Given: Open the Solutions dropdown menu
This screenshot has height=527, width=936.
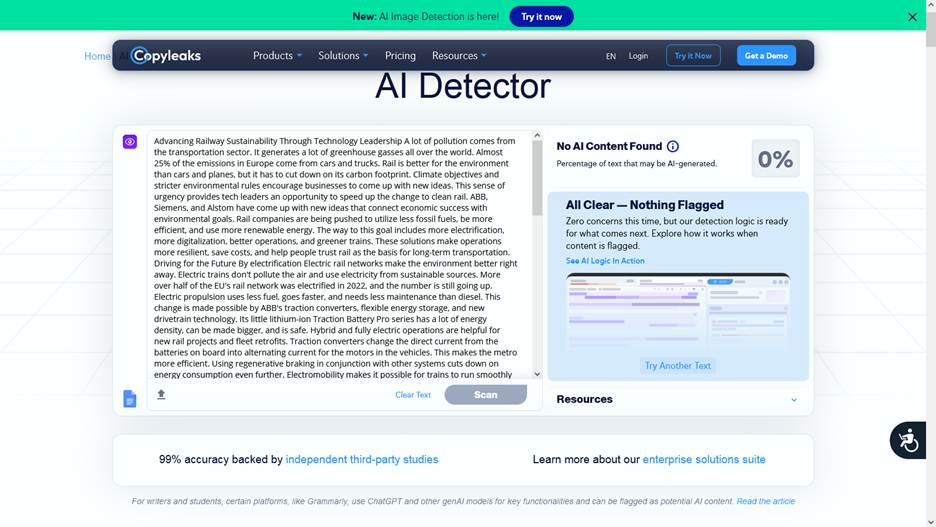Looking at the screenshot, I should coord(343,56).
